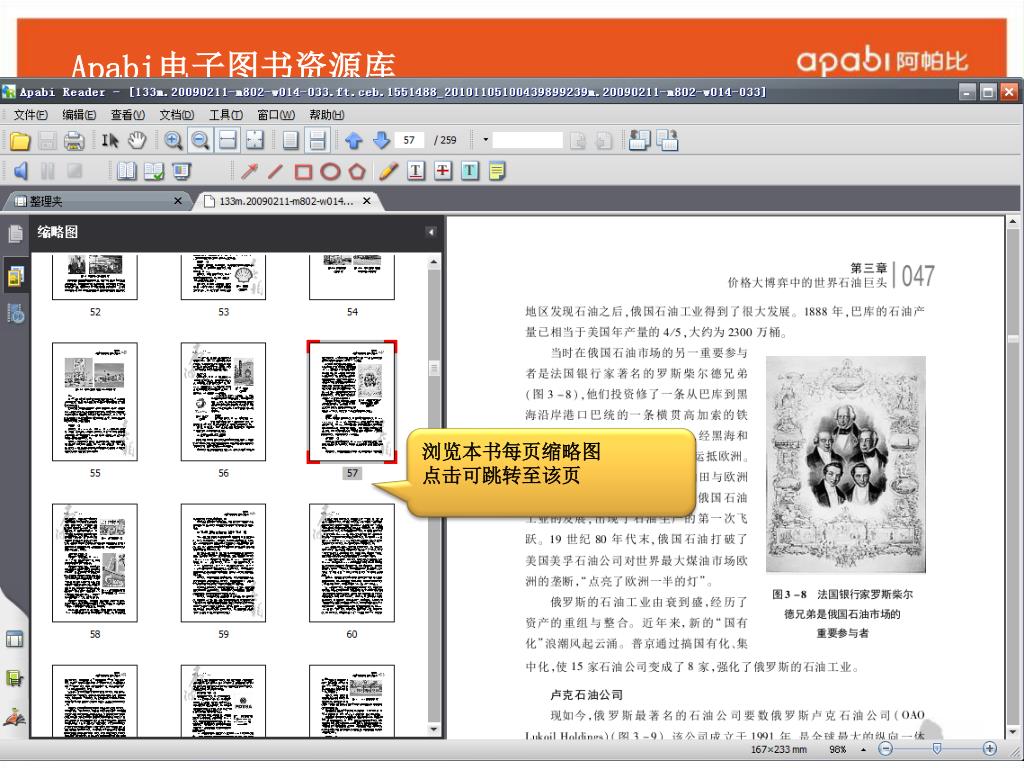
Task: Click the open book icon
Action: pos(126,171)
